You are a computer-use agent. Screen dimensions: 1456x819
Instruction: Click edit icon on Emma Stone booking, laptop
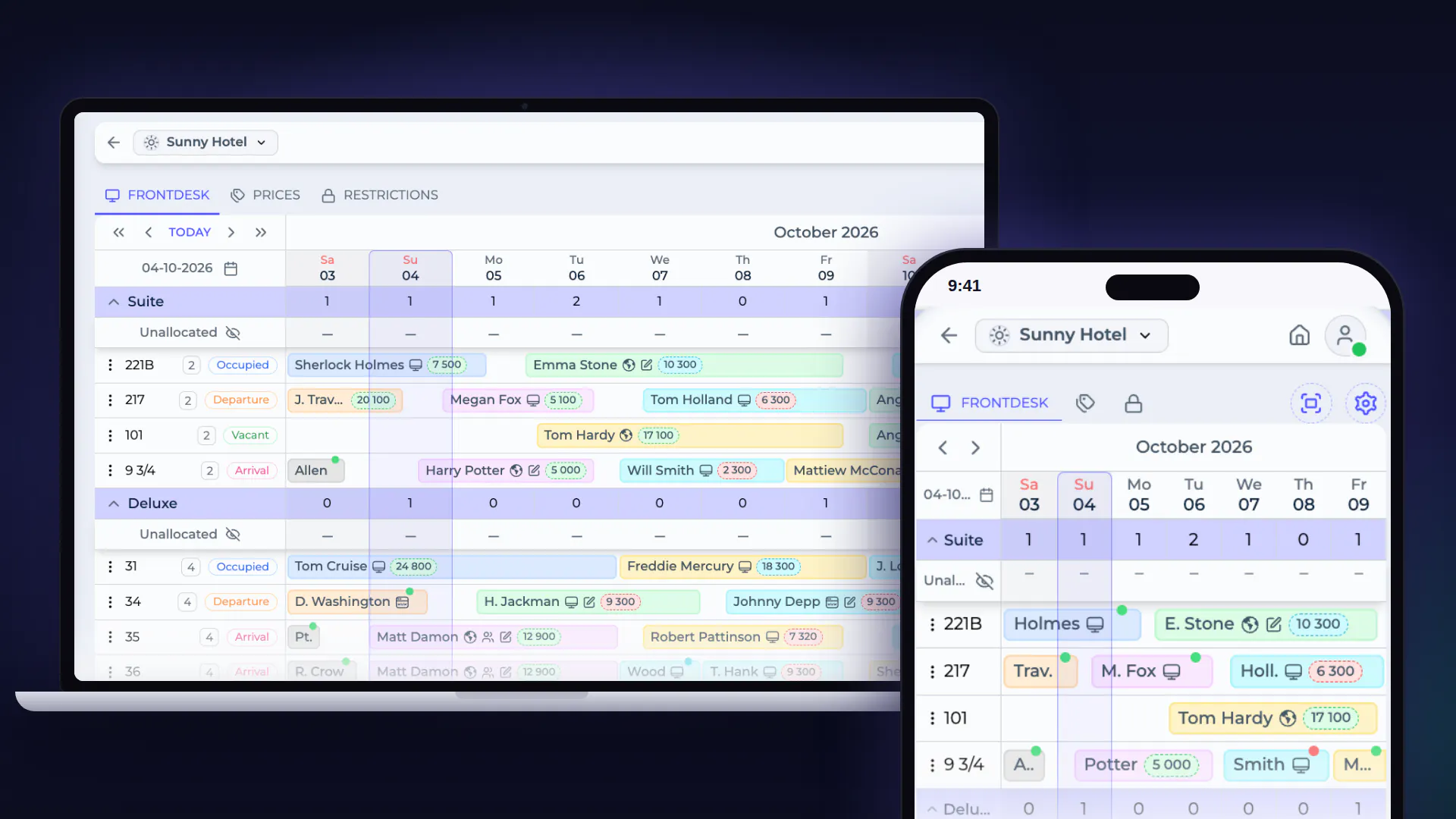pyautogui.click(x=646, y=366)
